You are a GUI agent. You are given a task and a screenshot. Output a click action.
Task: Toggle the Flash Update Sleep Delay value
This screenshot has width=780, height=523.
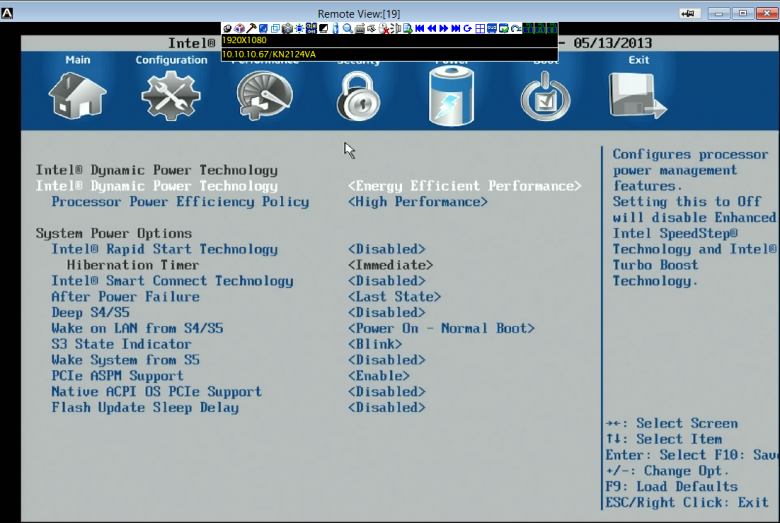click(x=387, y=408)
